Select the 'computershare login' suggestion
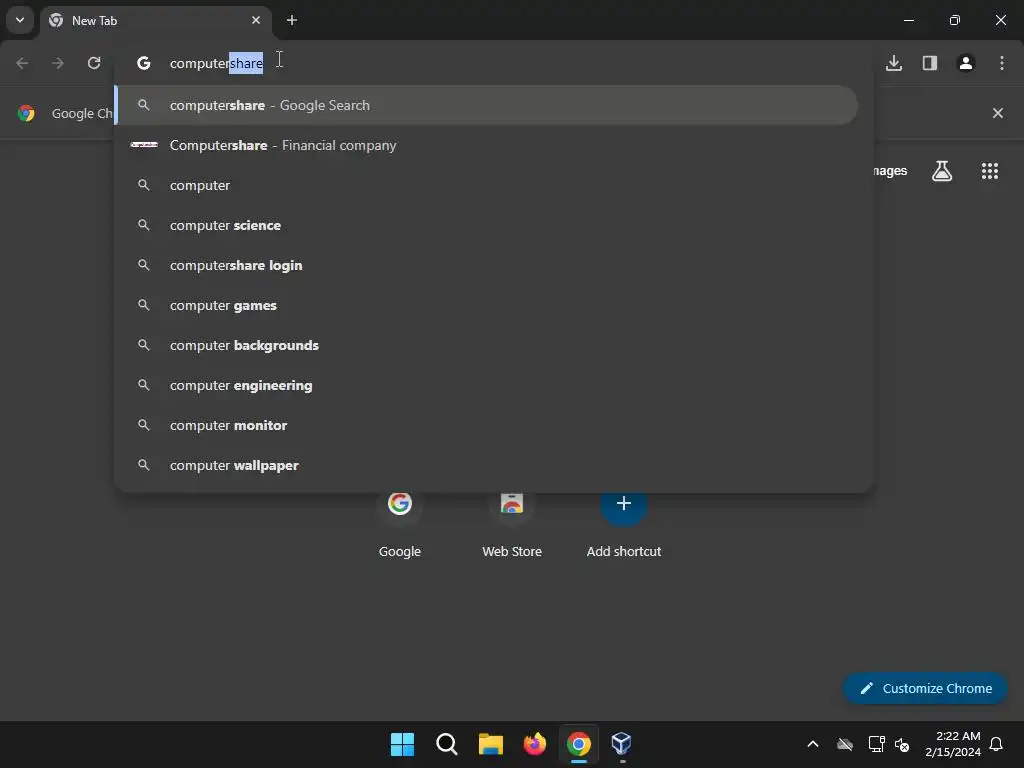Screen dimensions: 1024x768 487,265
